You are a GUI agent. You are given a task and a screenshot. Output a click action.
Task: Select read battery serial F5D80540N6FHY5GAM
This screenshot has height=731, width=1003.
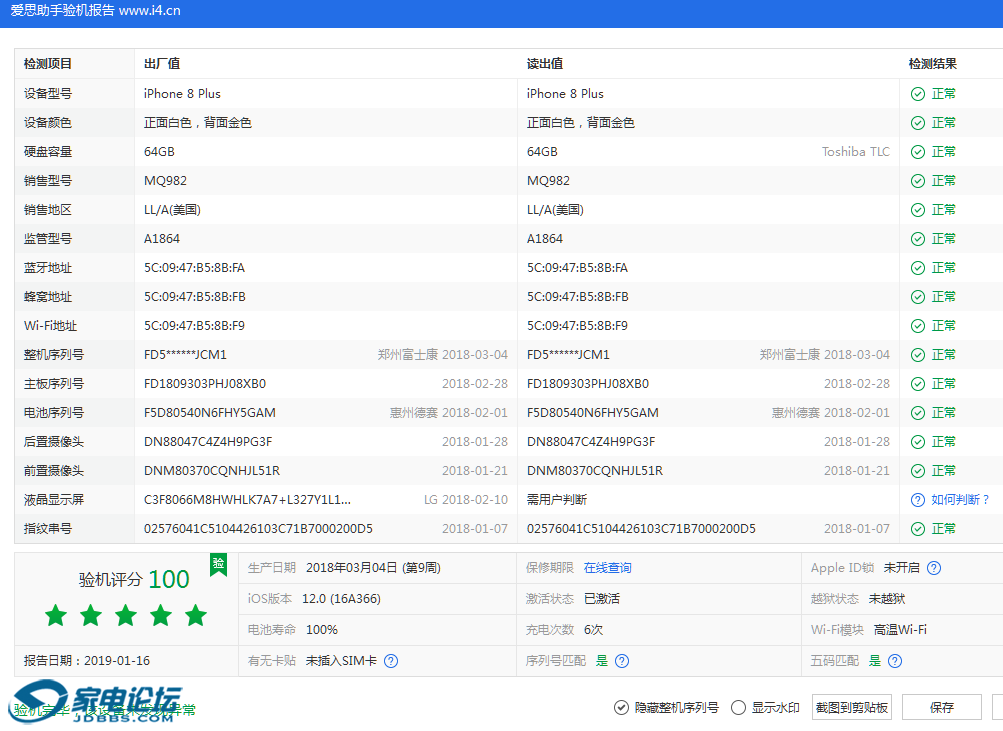tap(592, 413)
